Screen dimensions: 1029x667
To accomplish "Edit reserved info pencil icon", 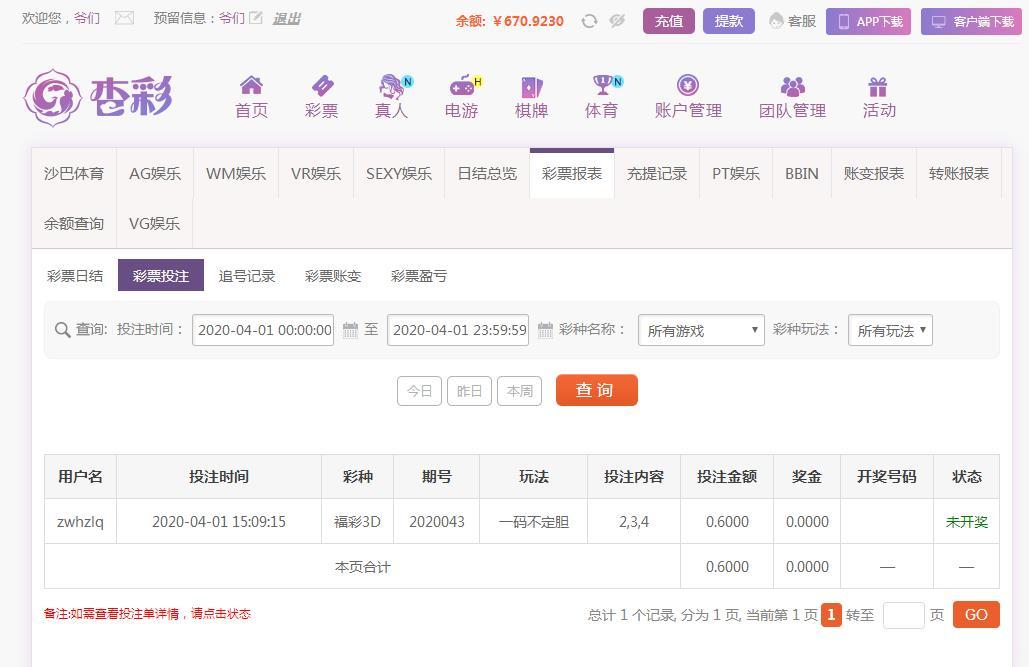I will pos(256,18).
